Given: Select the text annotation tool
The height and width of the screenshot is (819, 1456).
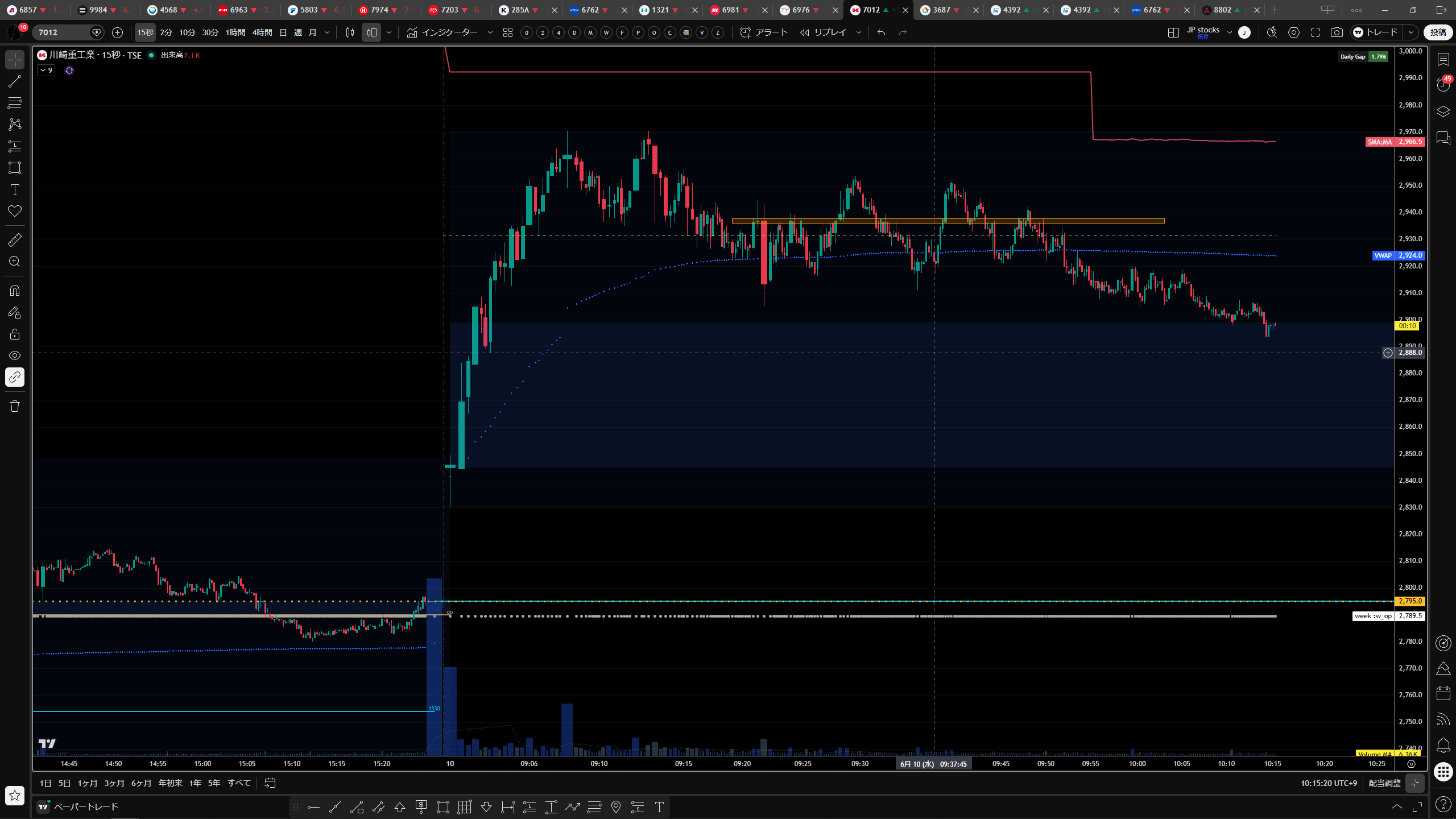Looking at the screenshot, I should coord(15,189).
